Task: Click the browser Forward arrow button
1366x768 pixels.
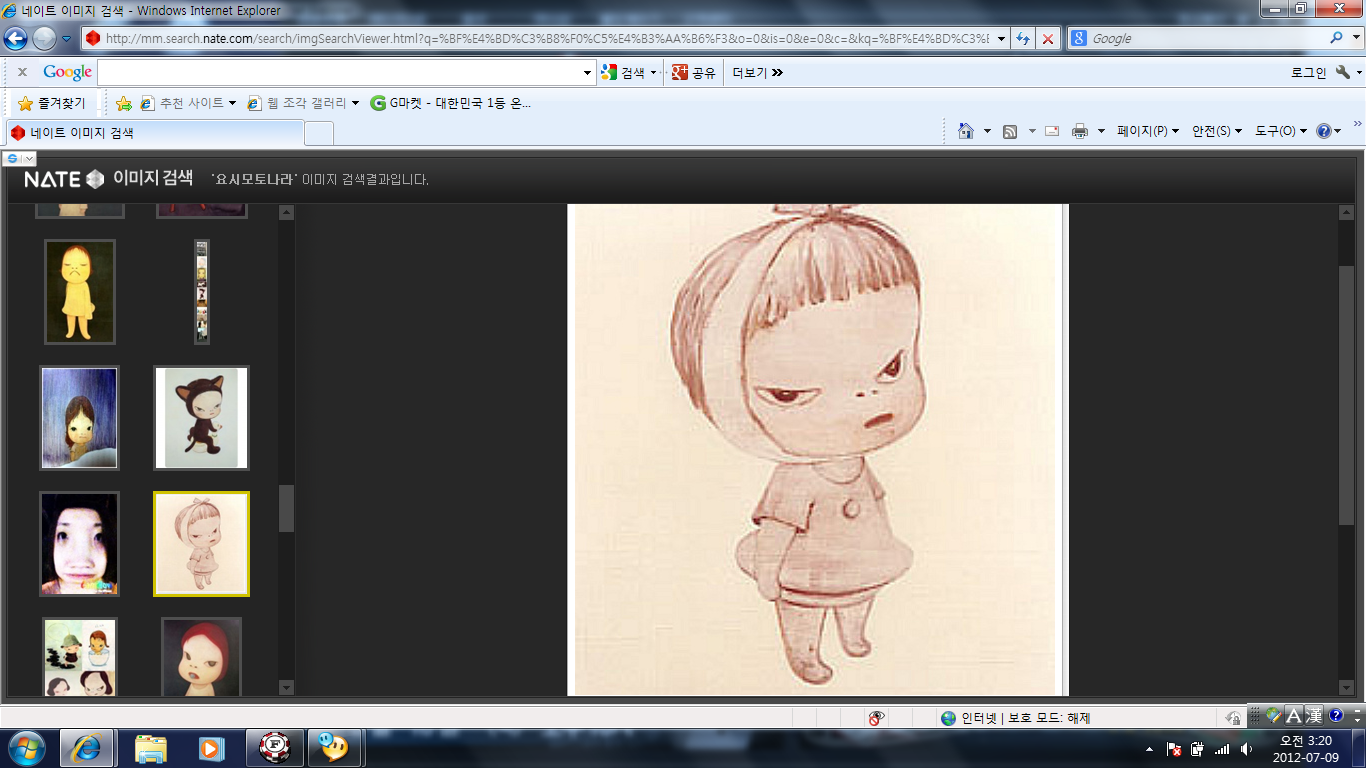Action: (44, 38)
